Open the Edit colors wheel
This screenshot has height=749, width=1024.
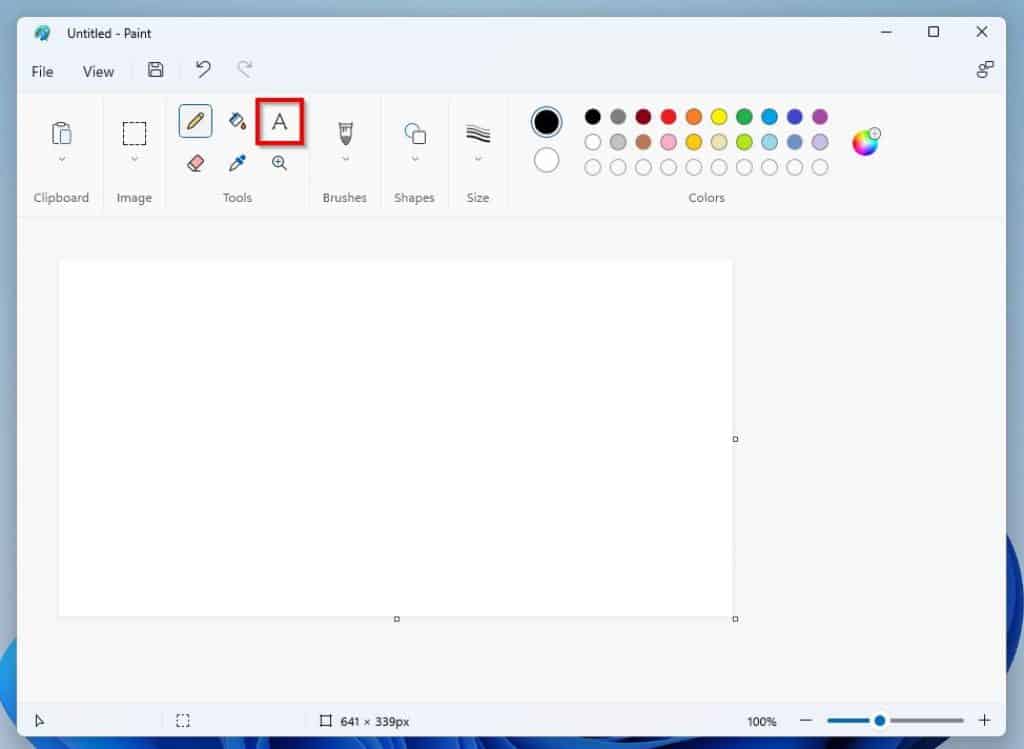click(x=865, y=142)
